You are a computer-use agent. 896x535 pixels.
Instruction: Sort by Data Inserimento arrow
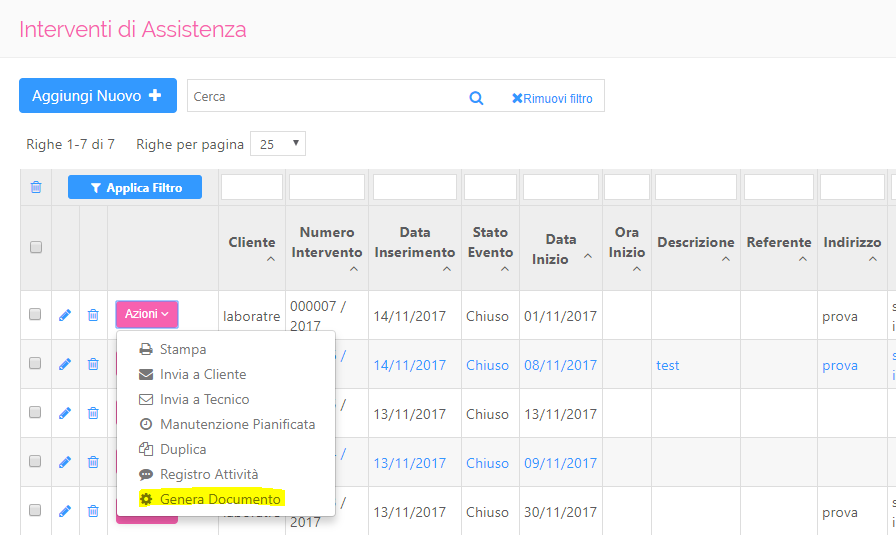tap(447, 269)
